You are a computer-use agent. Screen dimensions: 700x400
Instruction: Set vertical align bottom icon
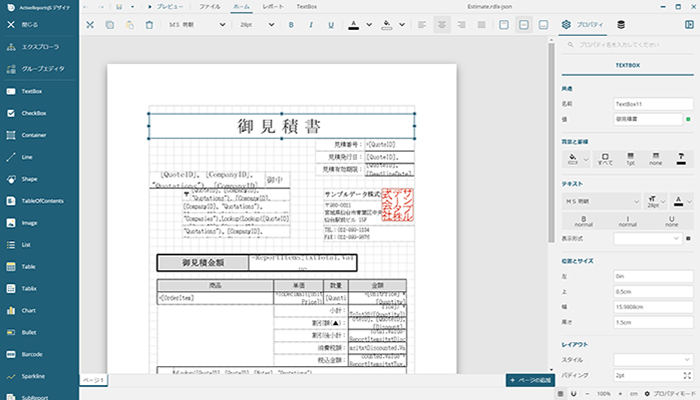[x=543, y=25]
